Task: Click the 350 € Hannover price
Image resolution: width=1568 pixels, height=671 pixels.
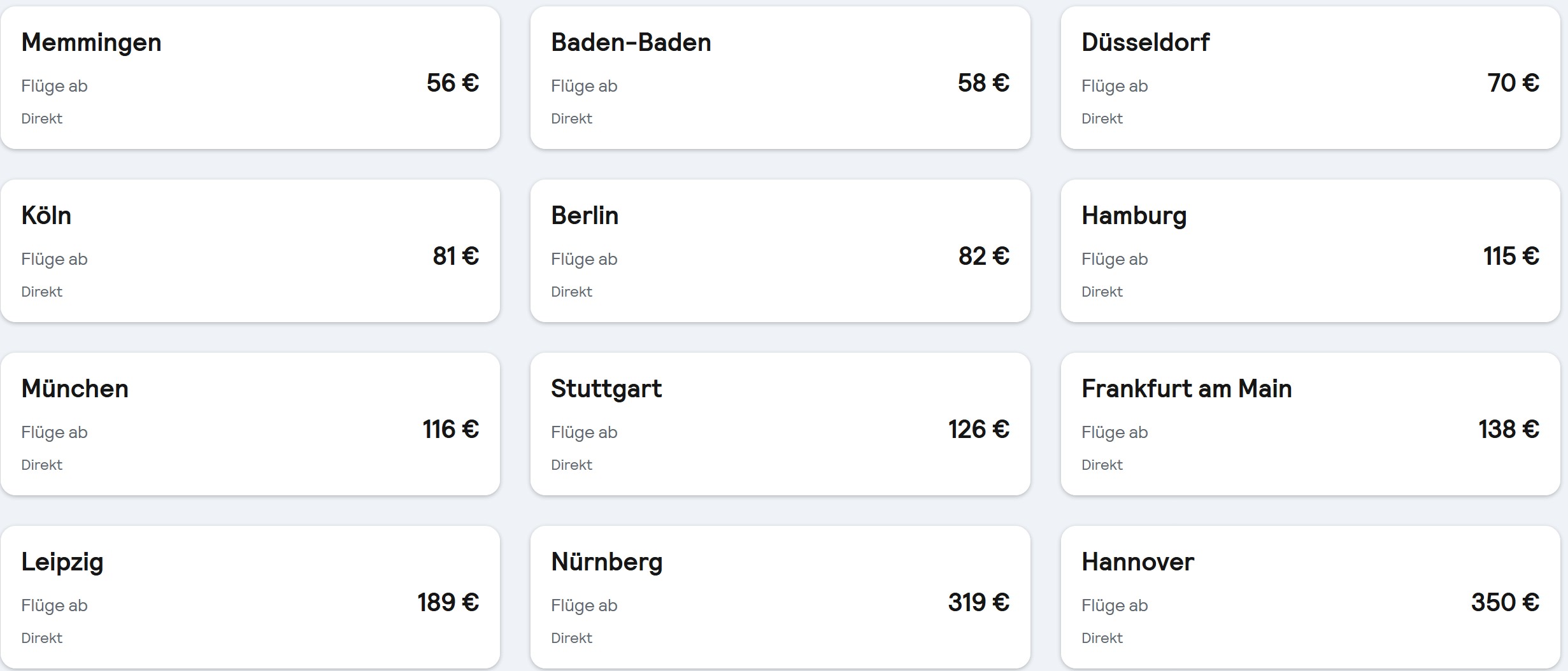Action: pos(1506,602)
